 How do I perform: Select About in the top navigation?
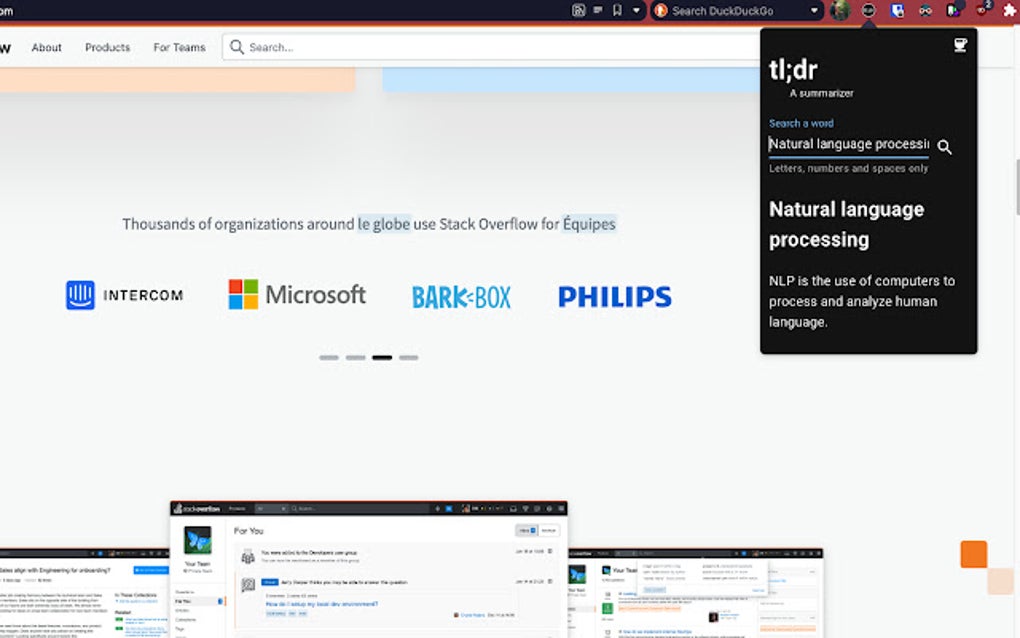pyautogui.click(x=46, y=47)
